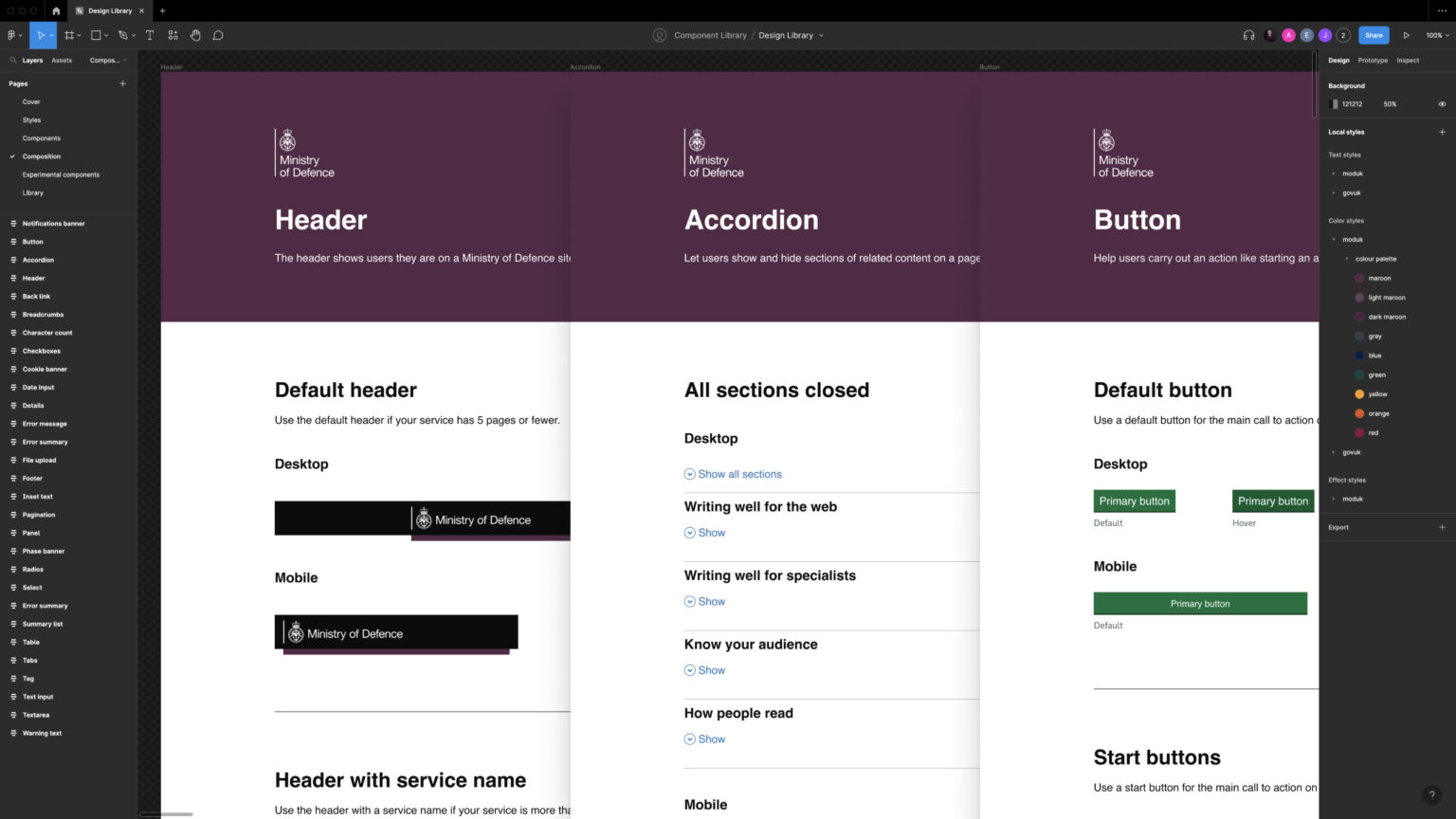Expand the Shape tools dropdown arrow
This screenshot has width=1456, height=819.
pyautogui.click(x=106, y=35)
